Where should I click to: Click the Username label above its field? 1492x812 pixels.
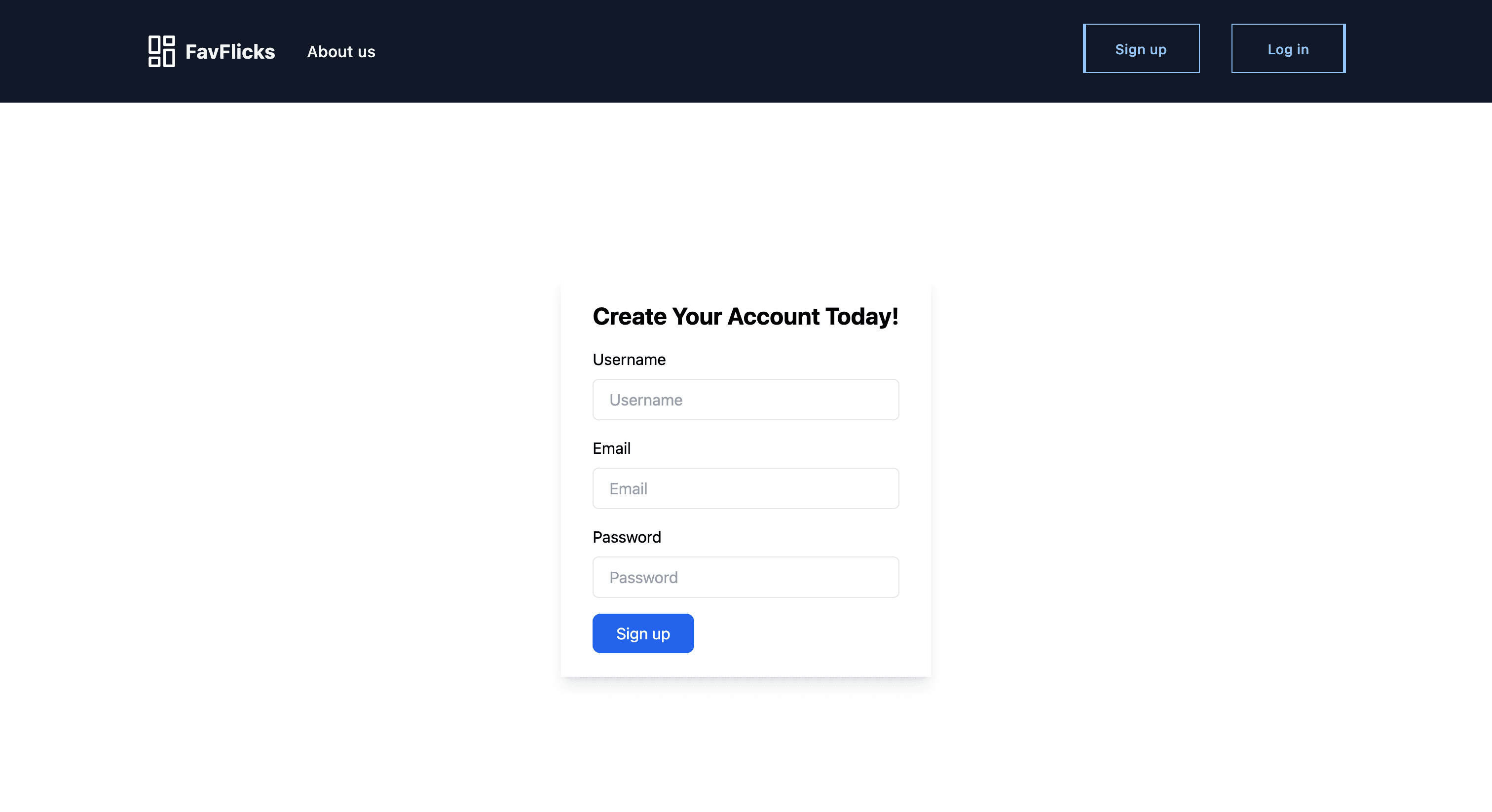629,360
